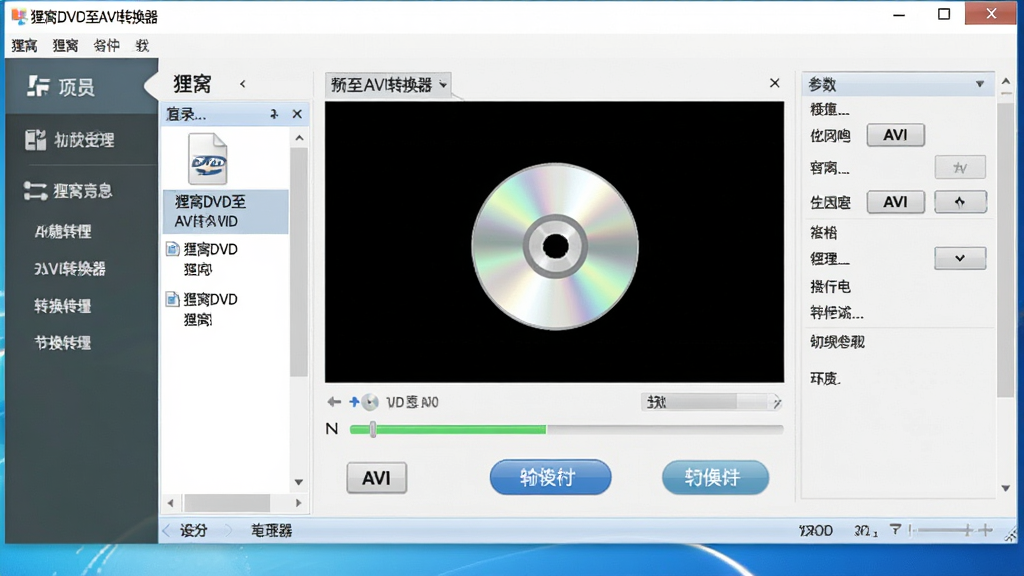Click the parameters panel scroll up arrow
1024x576 pixels.
(1006, 82)
